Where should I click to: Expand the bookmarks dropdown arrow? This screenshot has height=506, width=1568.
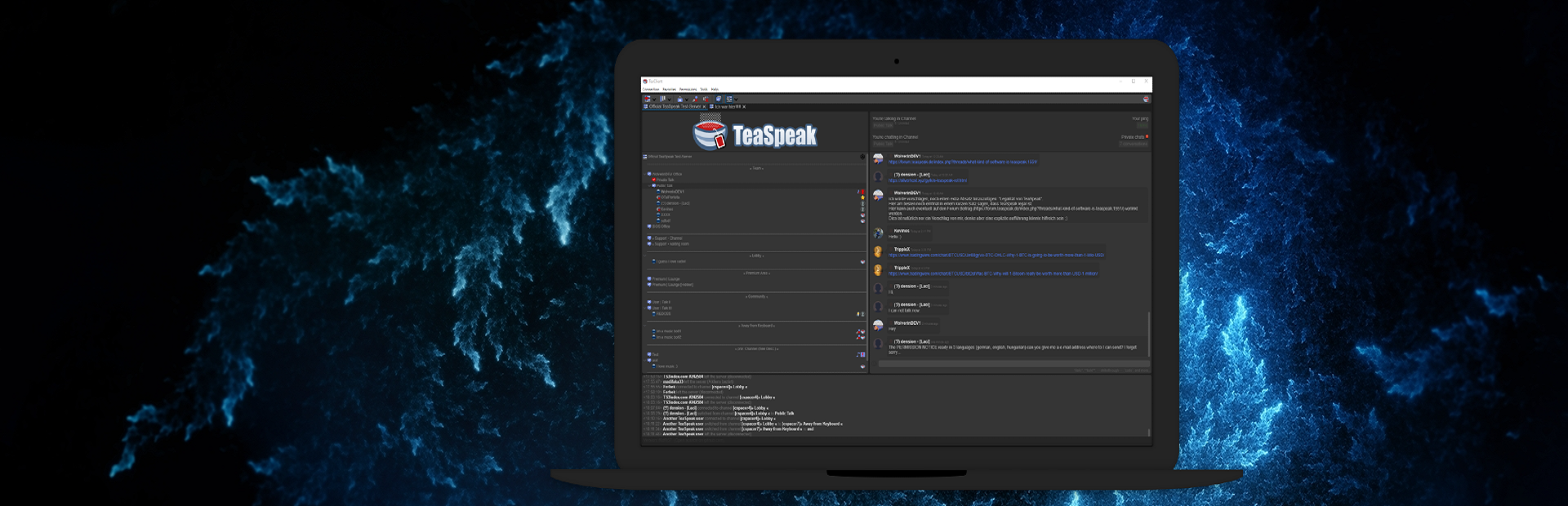[x=669, y=100]
